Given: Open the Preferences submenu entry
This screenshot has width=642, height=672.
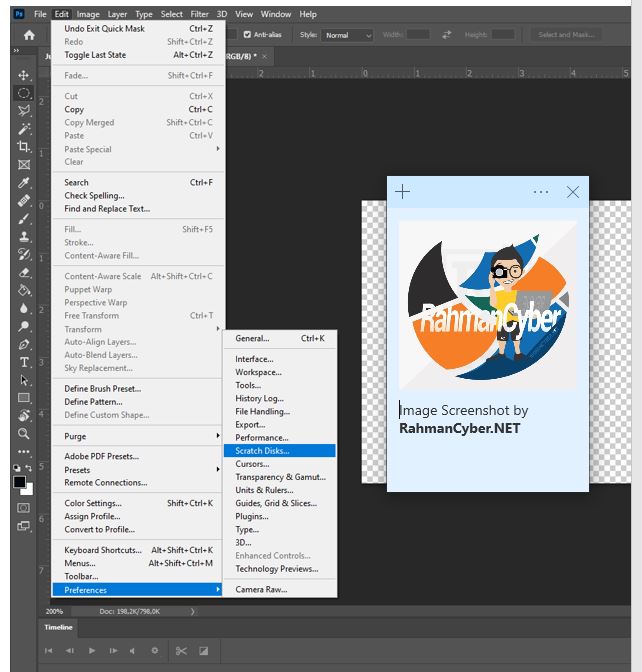Looking at the screenshot, I should (x=137, y=590).
